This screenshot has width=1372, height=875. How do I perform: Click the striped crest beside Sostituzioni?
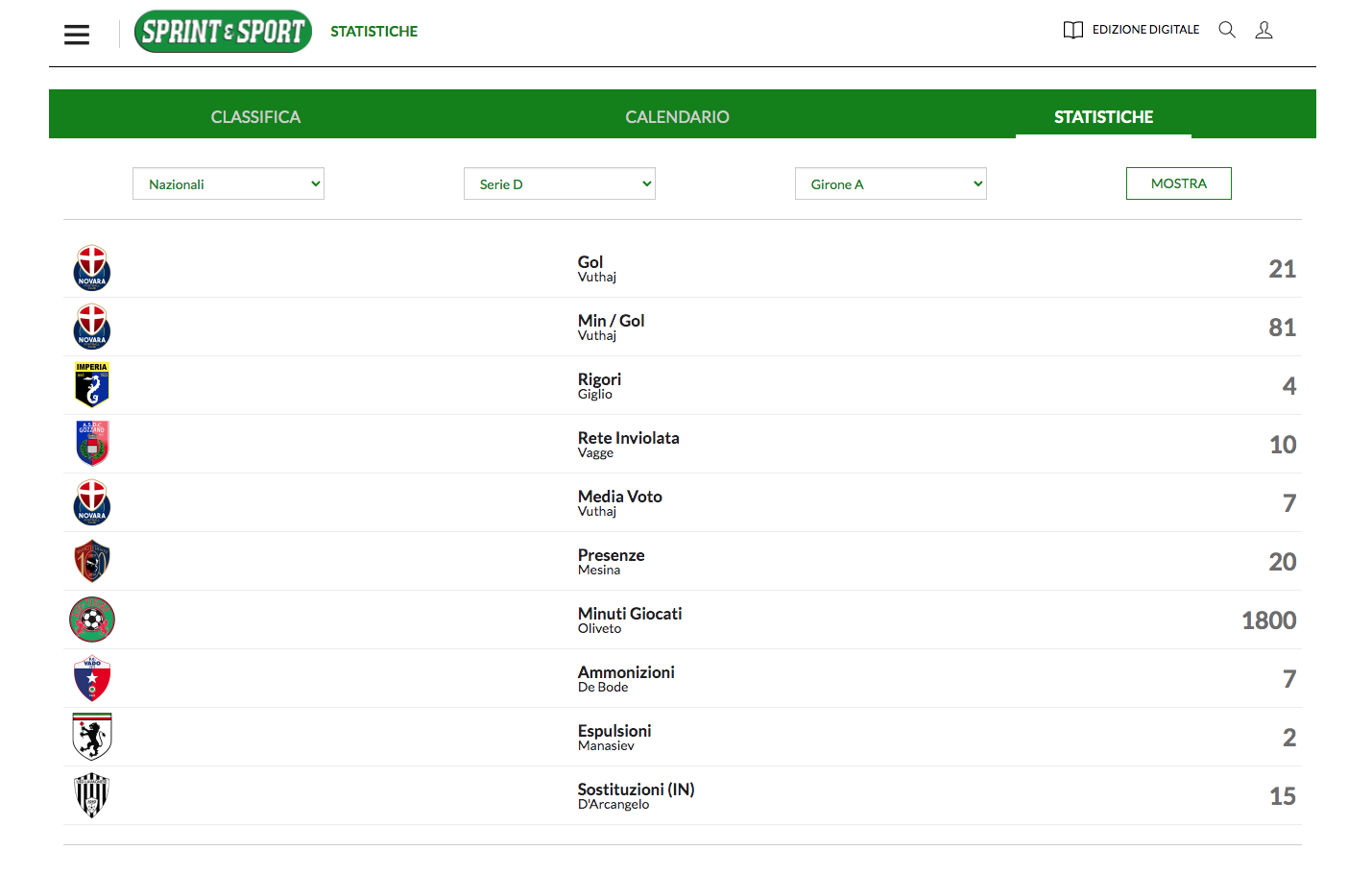click(92, 795)
